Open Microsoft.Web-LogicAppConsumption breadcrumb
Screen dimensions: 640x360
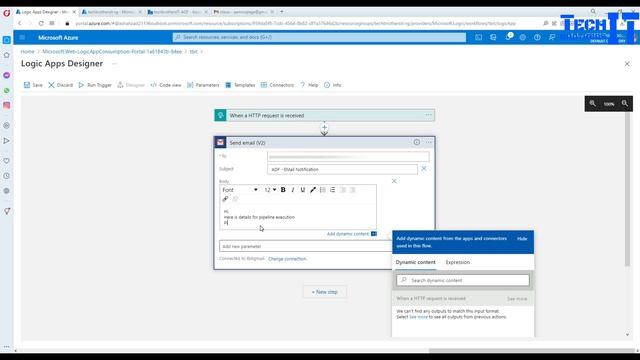point(112,51)
